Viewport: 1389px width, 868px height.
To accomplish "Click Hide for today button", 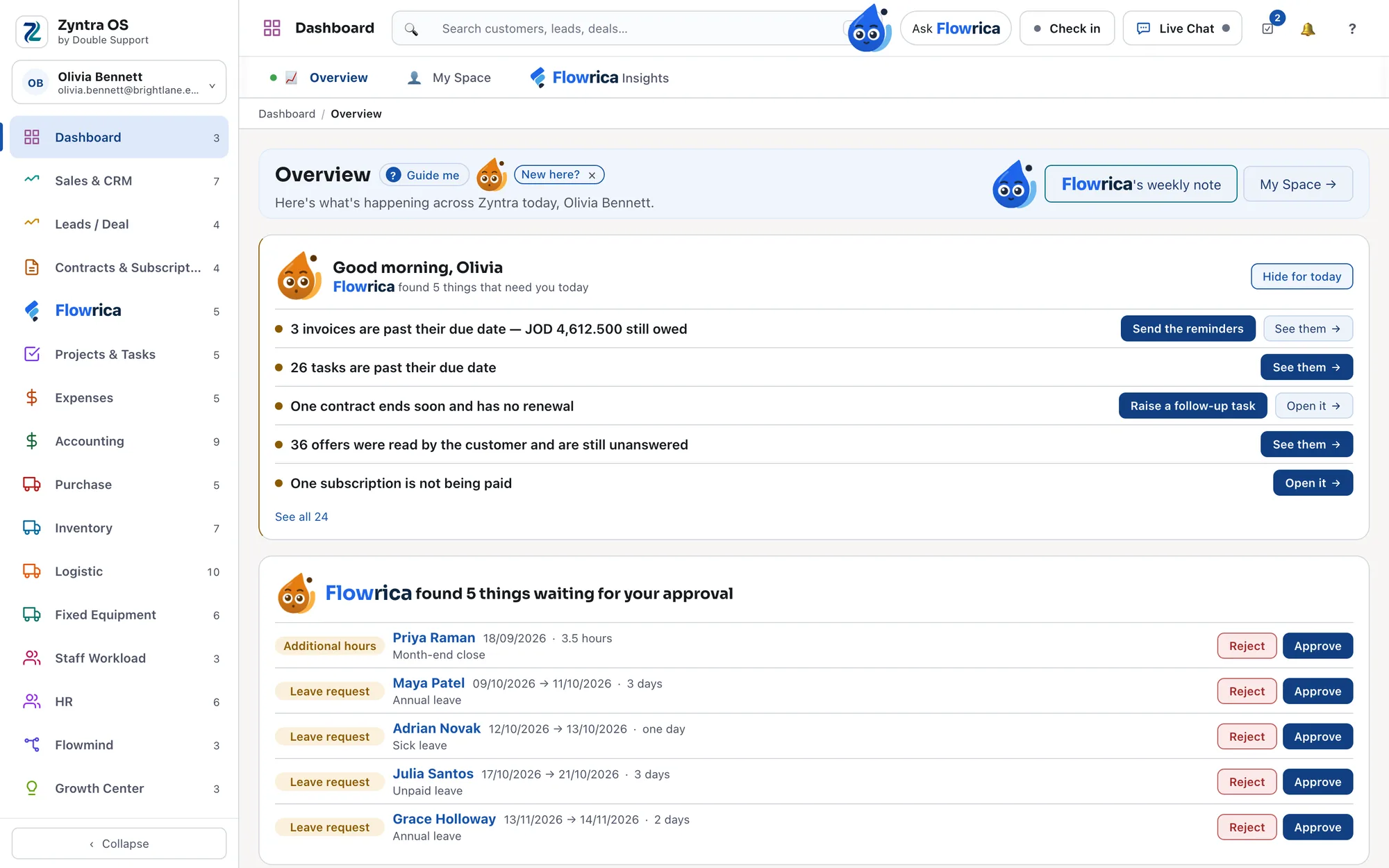I will click(x=1301, y=276).
